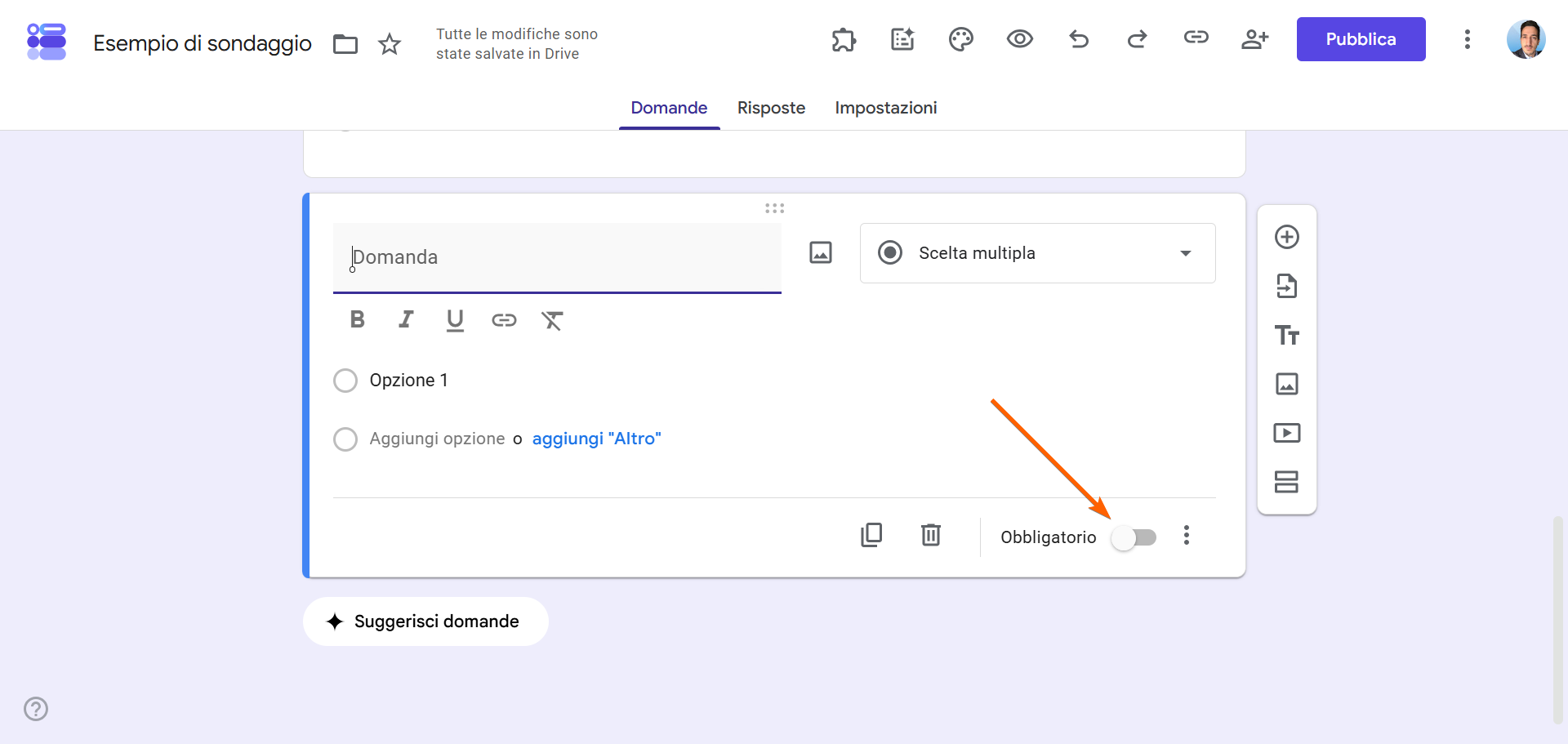Underline the question text

point(455,321)
